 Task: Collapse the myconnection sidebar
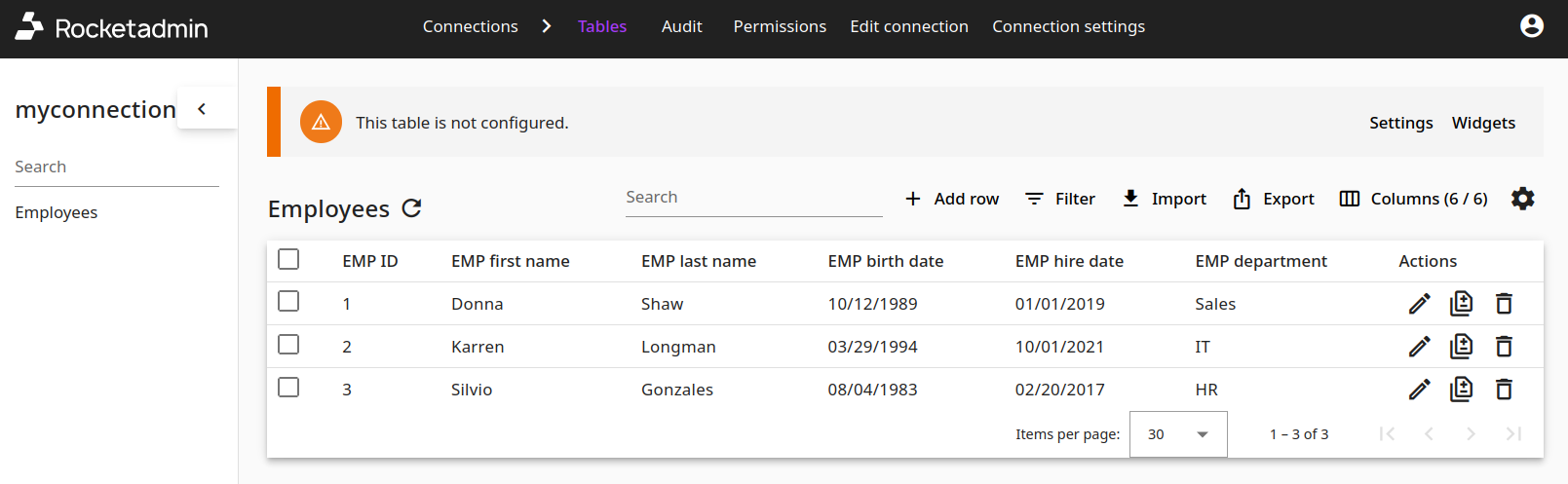[x=202, y=109]
